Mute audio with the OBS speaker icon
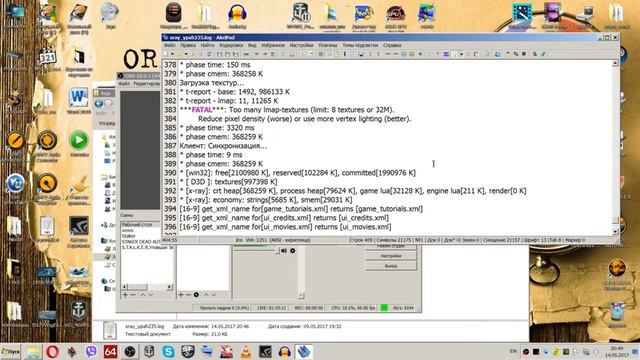The height and width of the screenshot is (360, 640). 284,251
